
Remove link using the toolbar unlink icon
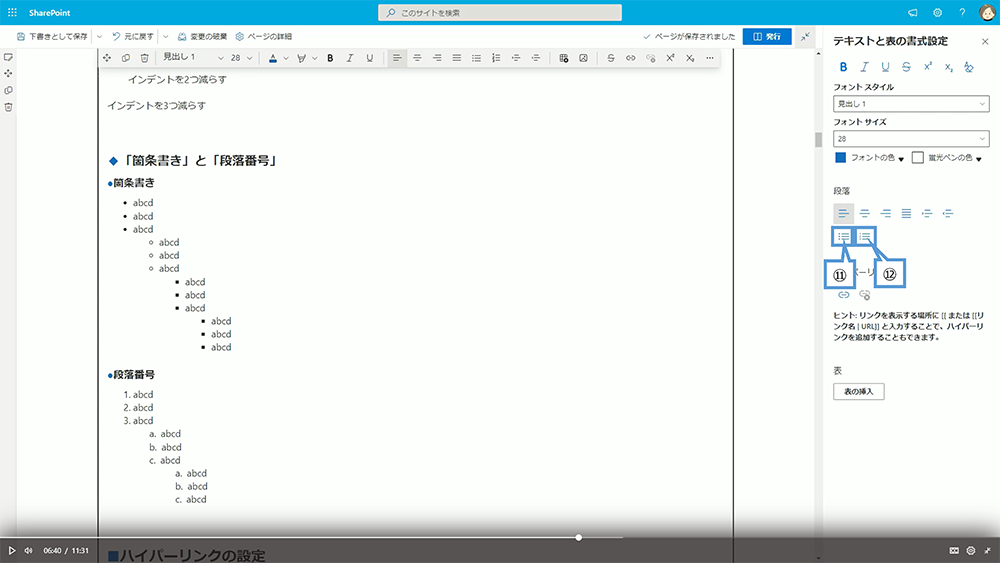[651, 58]
